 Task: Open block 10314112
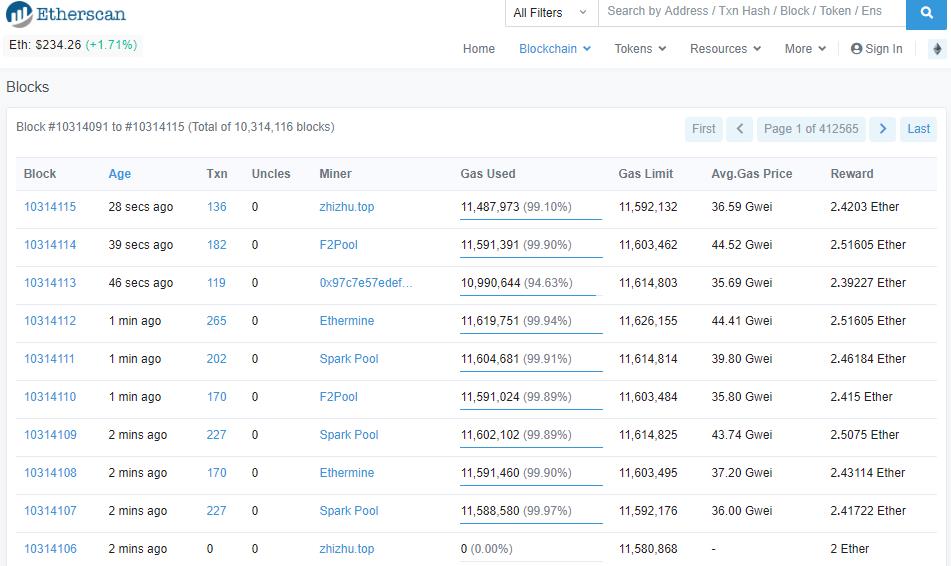point(50,321)
